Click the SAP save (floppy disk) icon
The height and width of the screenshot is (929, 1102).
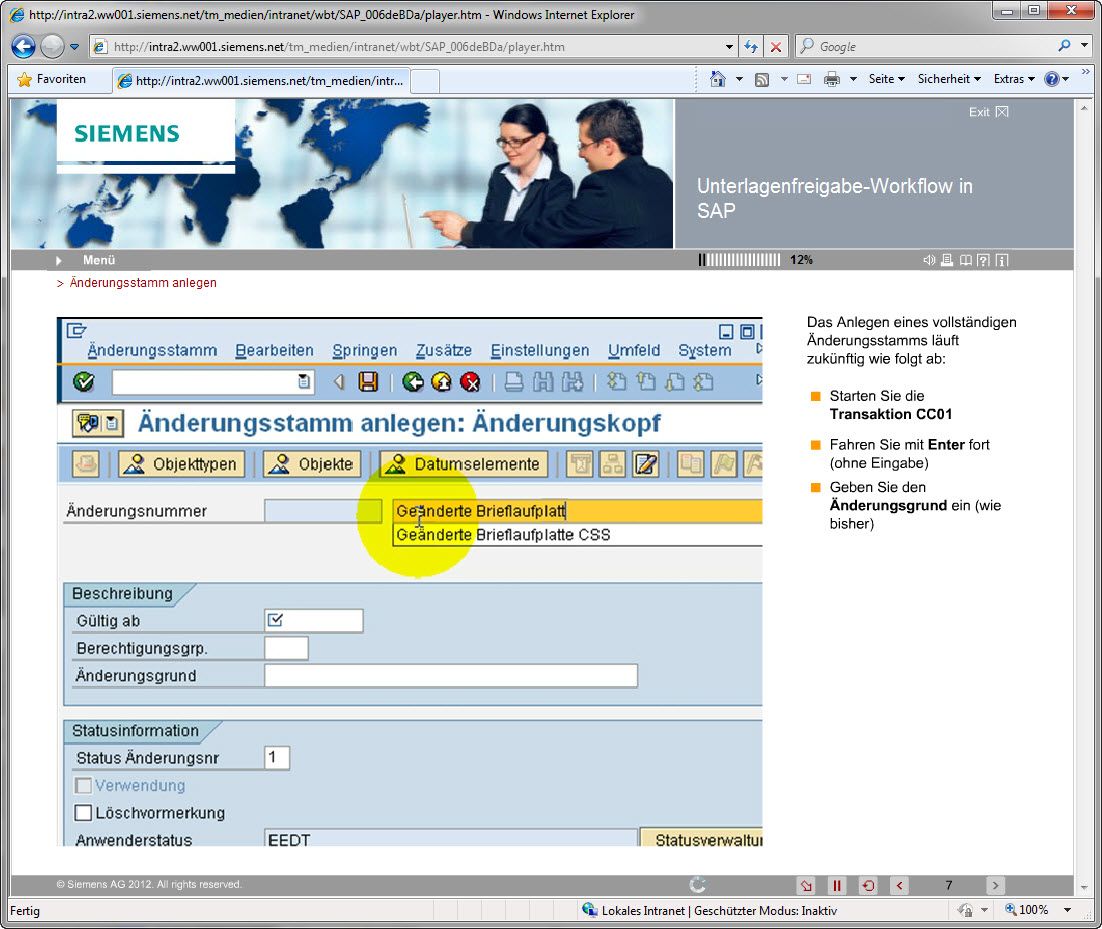pyautogui.click(x=368, y=382)
